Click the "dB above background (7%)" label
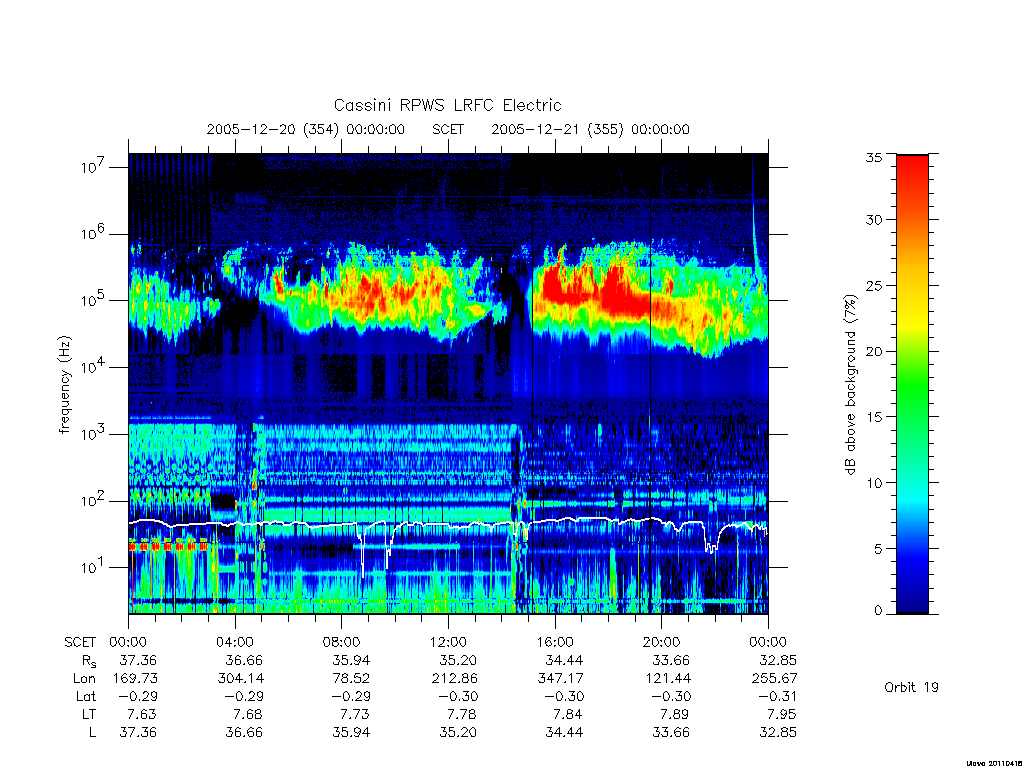Screen dimensions: 1024x768 click(850, 384)
